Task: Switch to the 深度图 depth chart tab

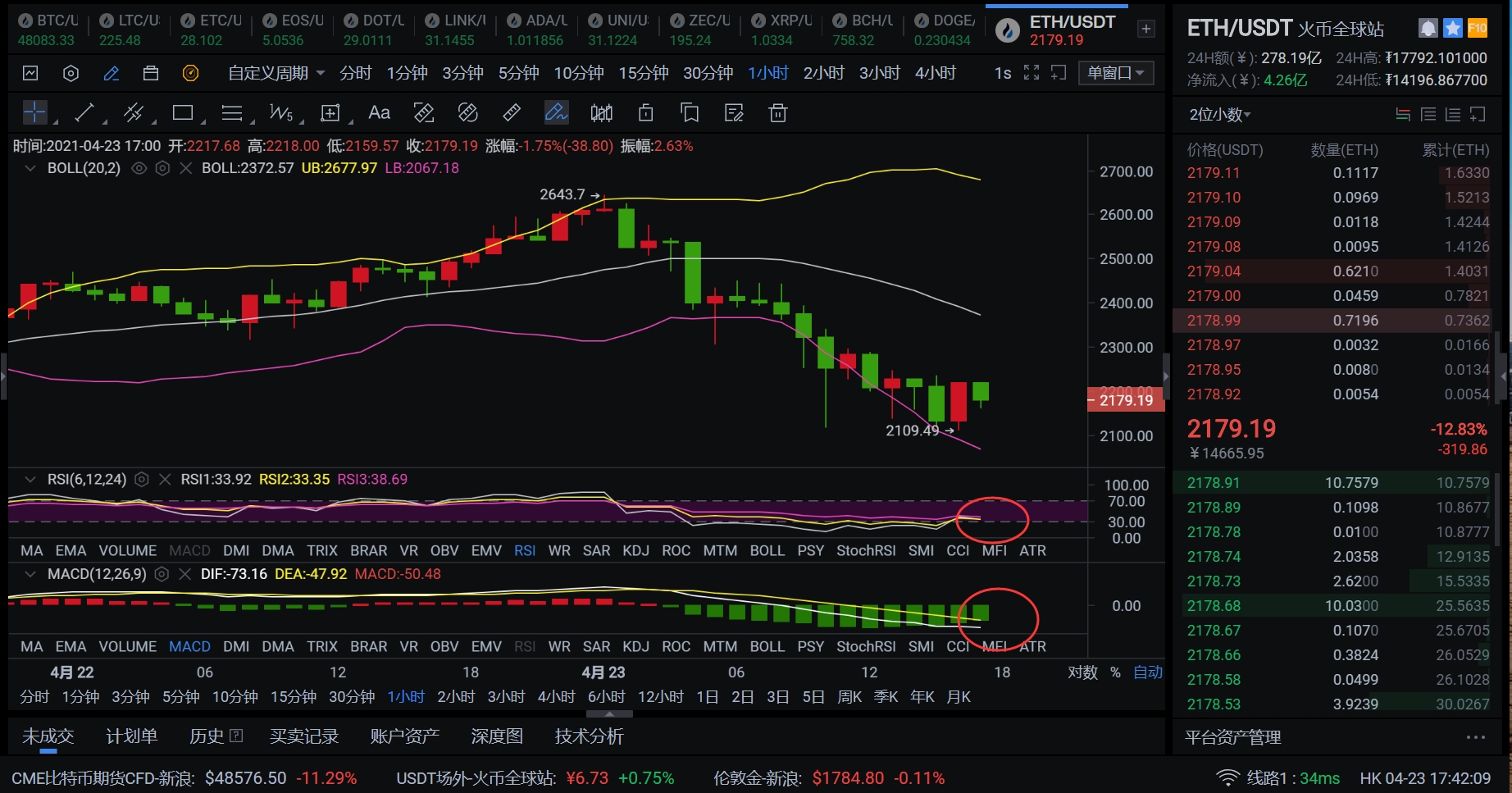Action: (496, 736)
